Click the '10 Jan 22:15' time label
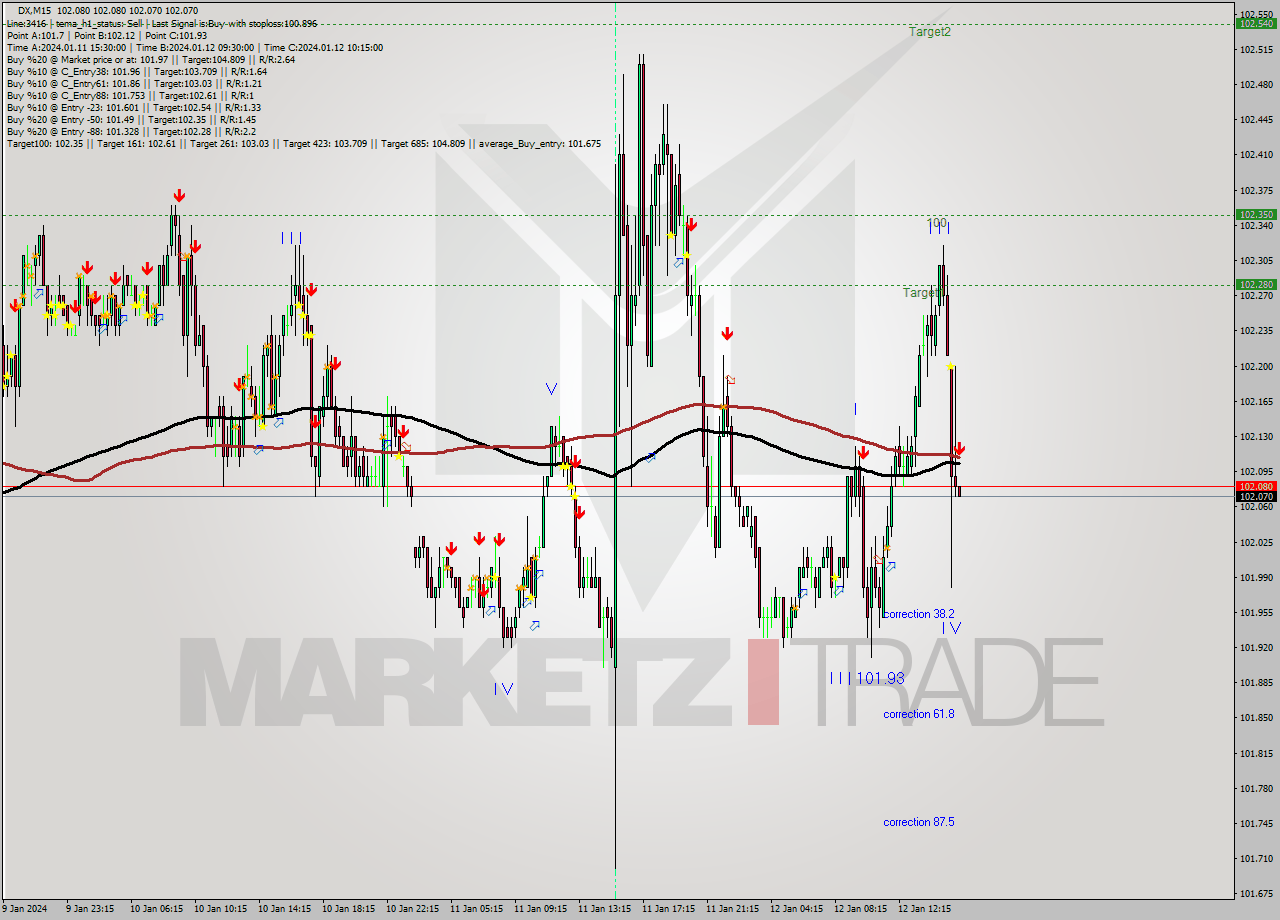 [414, 909]
